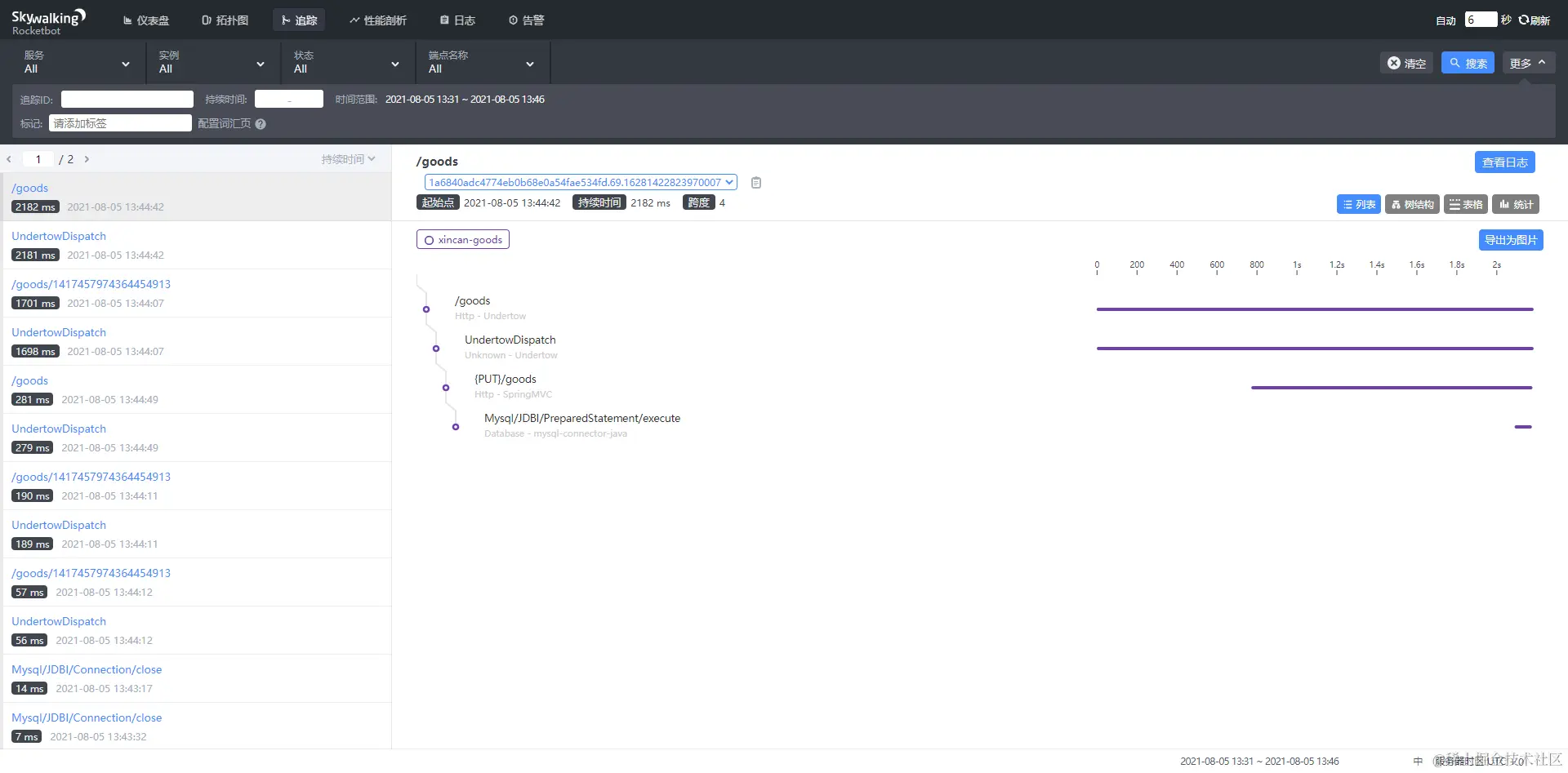This screenshot has height=773, width=1568.
Task: Open the 告警 alarm tab
Action: pos(526,20)
